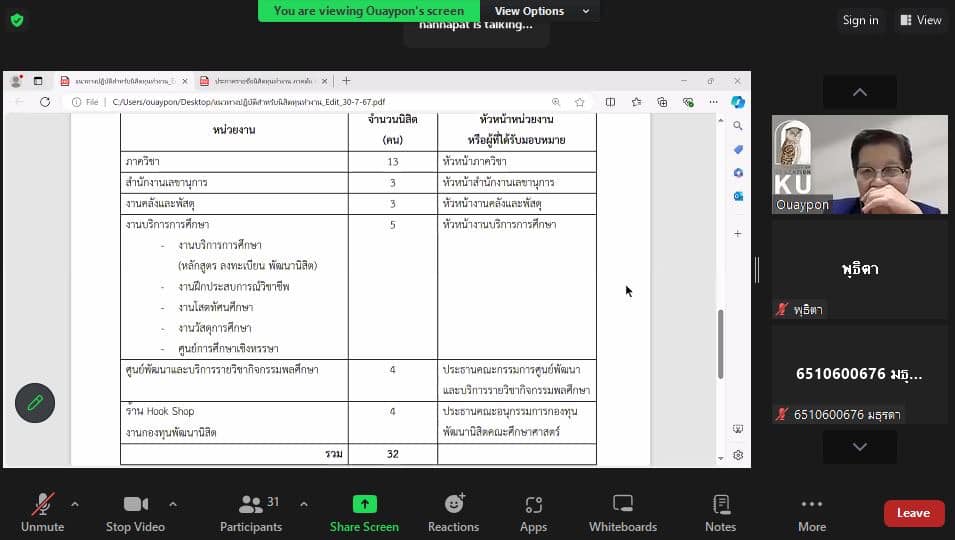Open the Edge sidebar Microsoft 365 icon

point(738,173)
